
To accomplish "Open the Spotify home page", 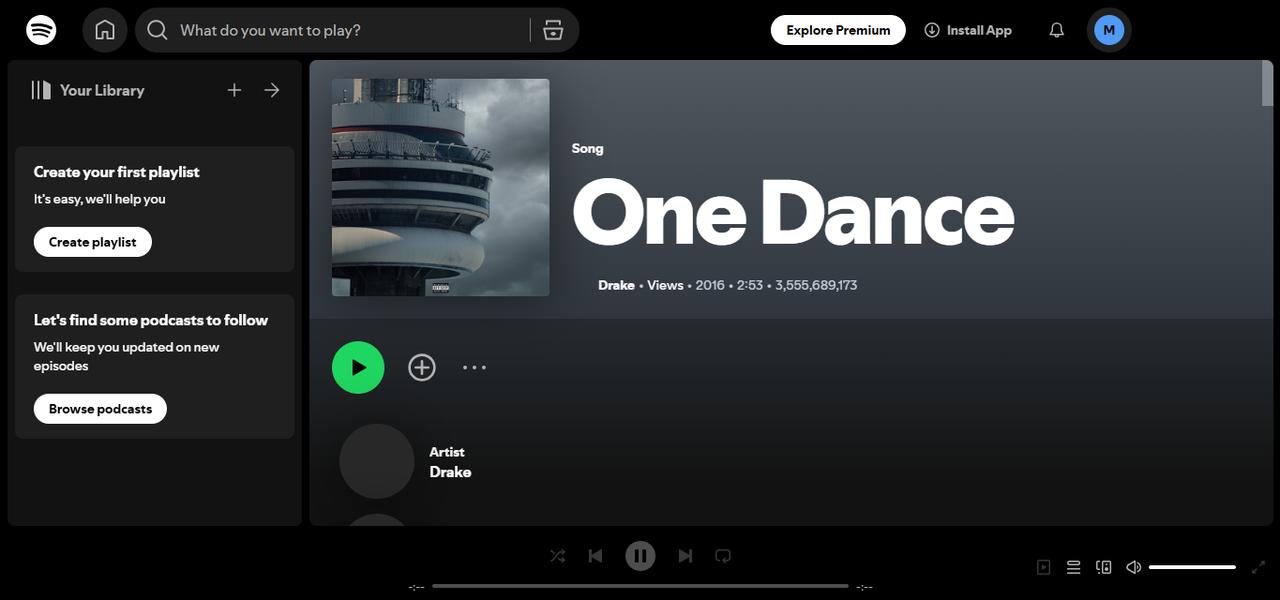I will tap(104, 29).
